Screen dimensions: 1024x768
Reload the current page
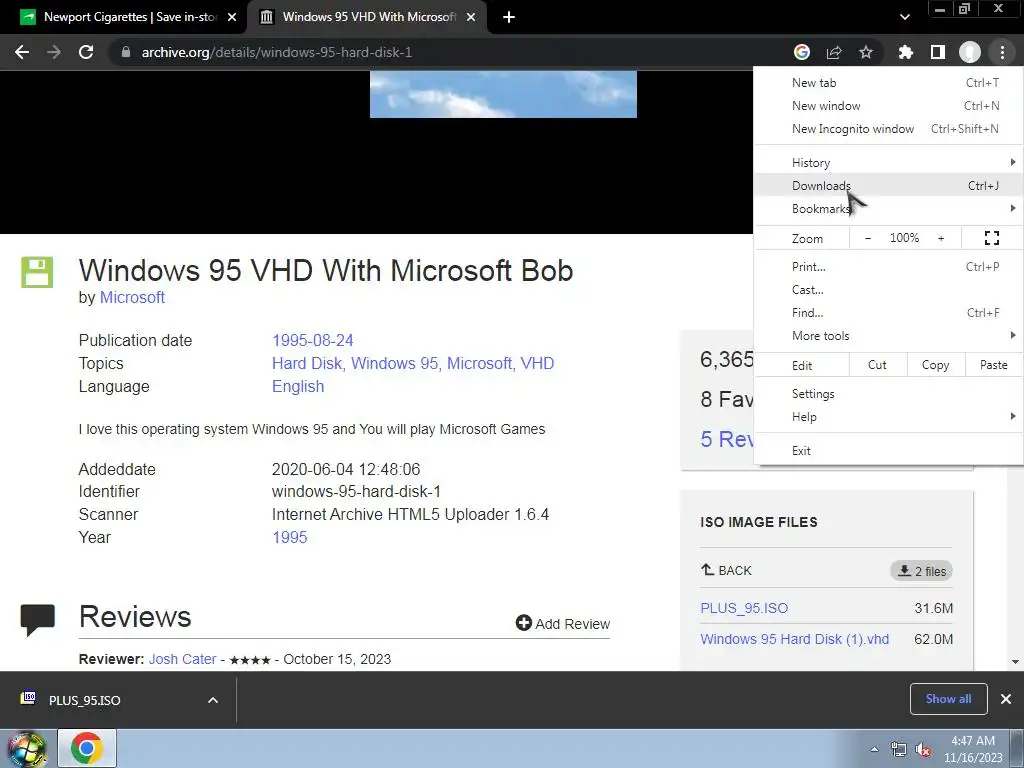pyautogui.click(x=86, y=52)
